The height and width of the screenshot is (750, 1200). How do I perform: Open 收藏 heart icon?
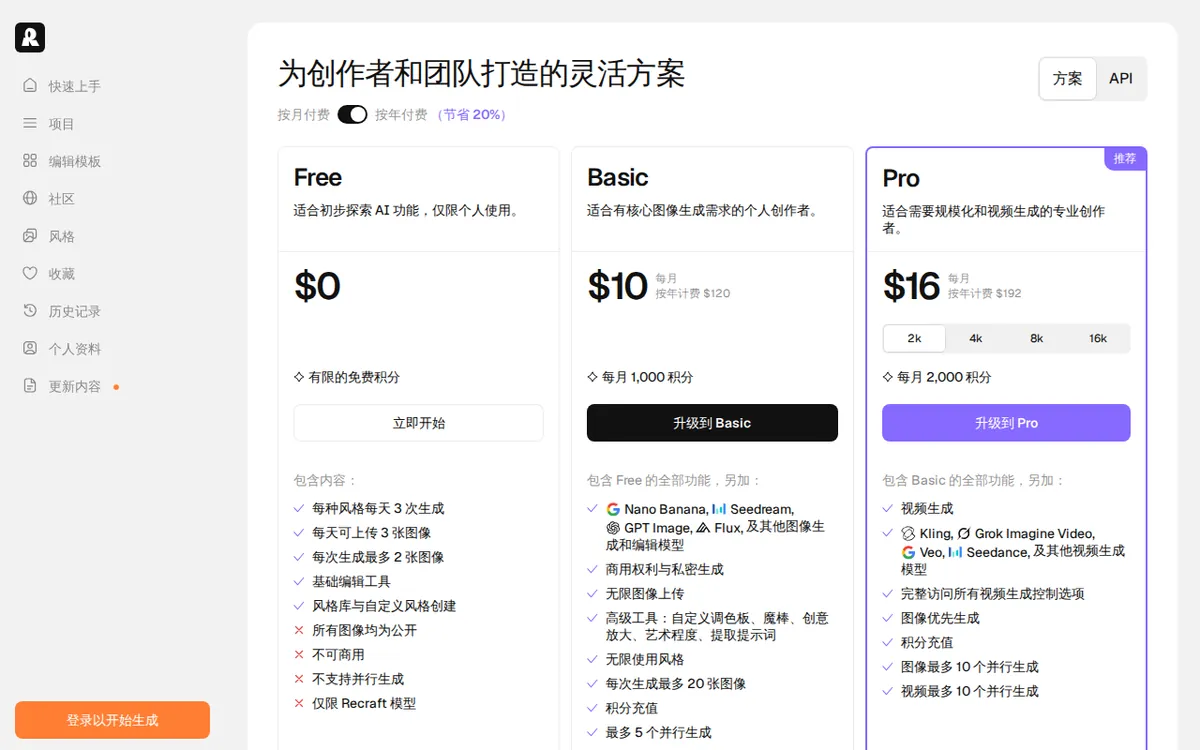tap(30, 274)
